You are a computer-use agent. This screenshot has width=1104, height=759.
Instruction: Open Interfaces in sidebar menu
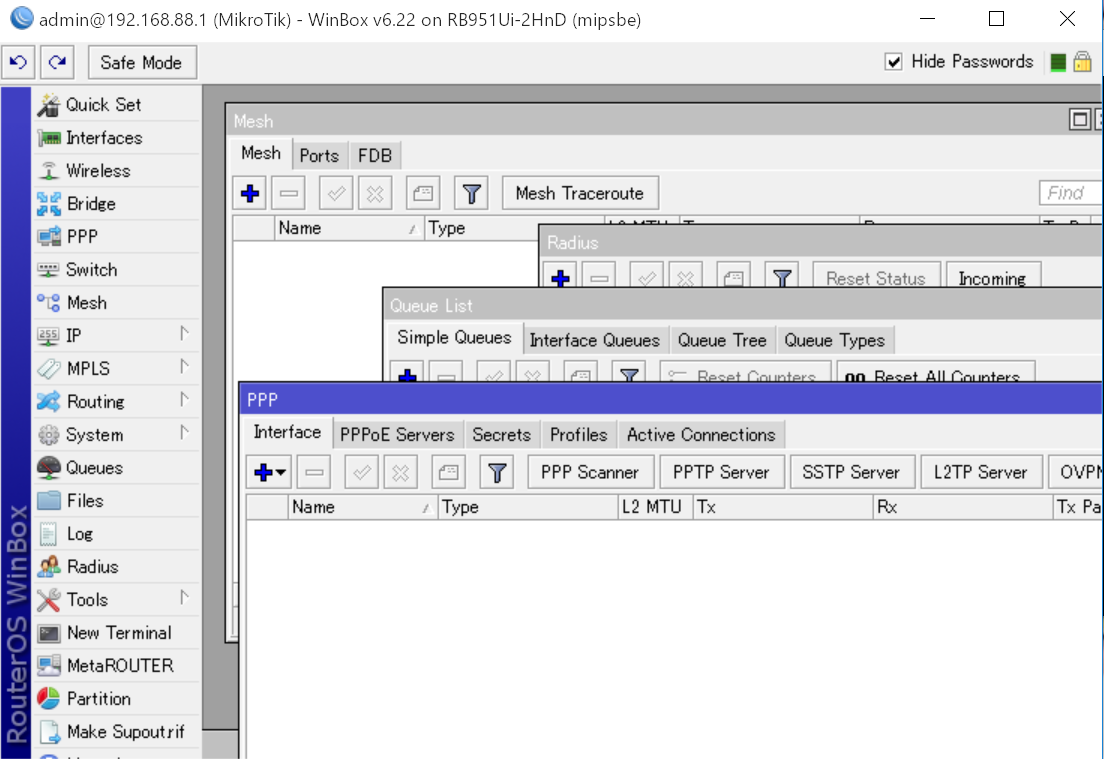117,138
